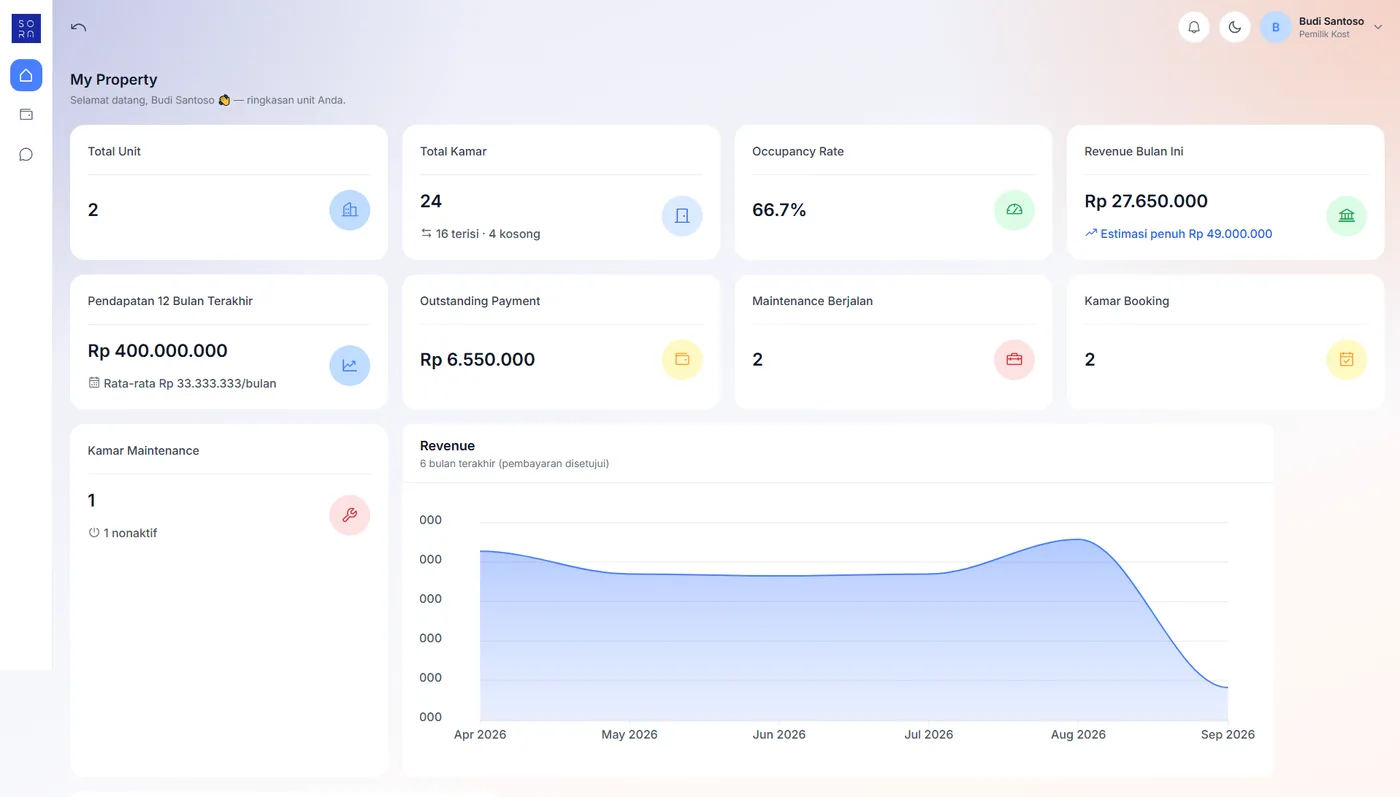The width and height of the screenshot is (1400, 797).
Task: Click the Revenue chart title
Action: (447, 446)
